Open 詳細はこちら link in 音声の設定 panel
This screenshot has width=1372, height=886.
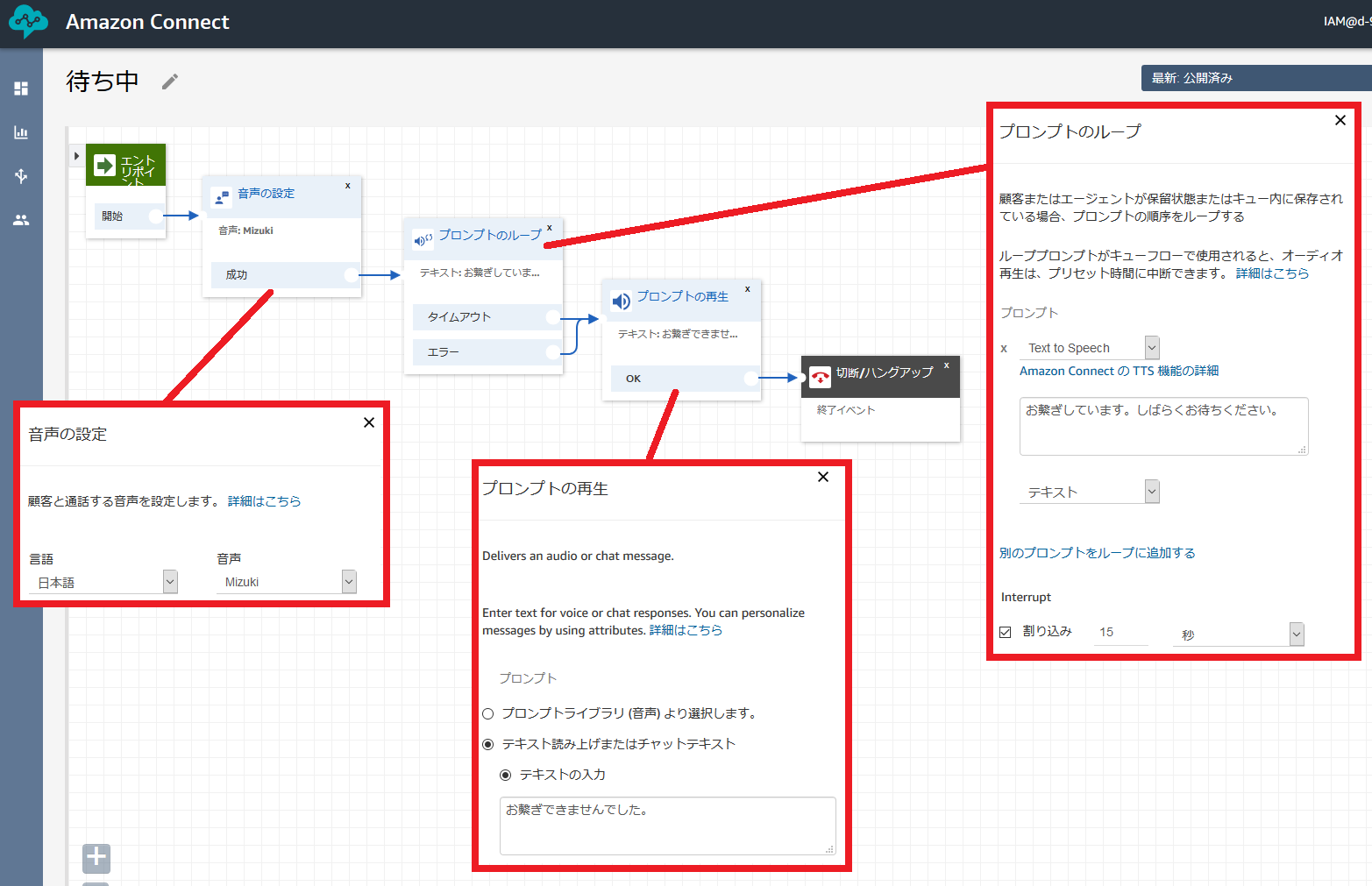click(264, 501)
